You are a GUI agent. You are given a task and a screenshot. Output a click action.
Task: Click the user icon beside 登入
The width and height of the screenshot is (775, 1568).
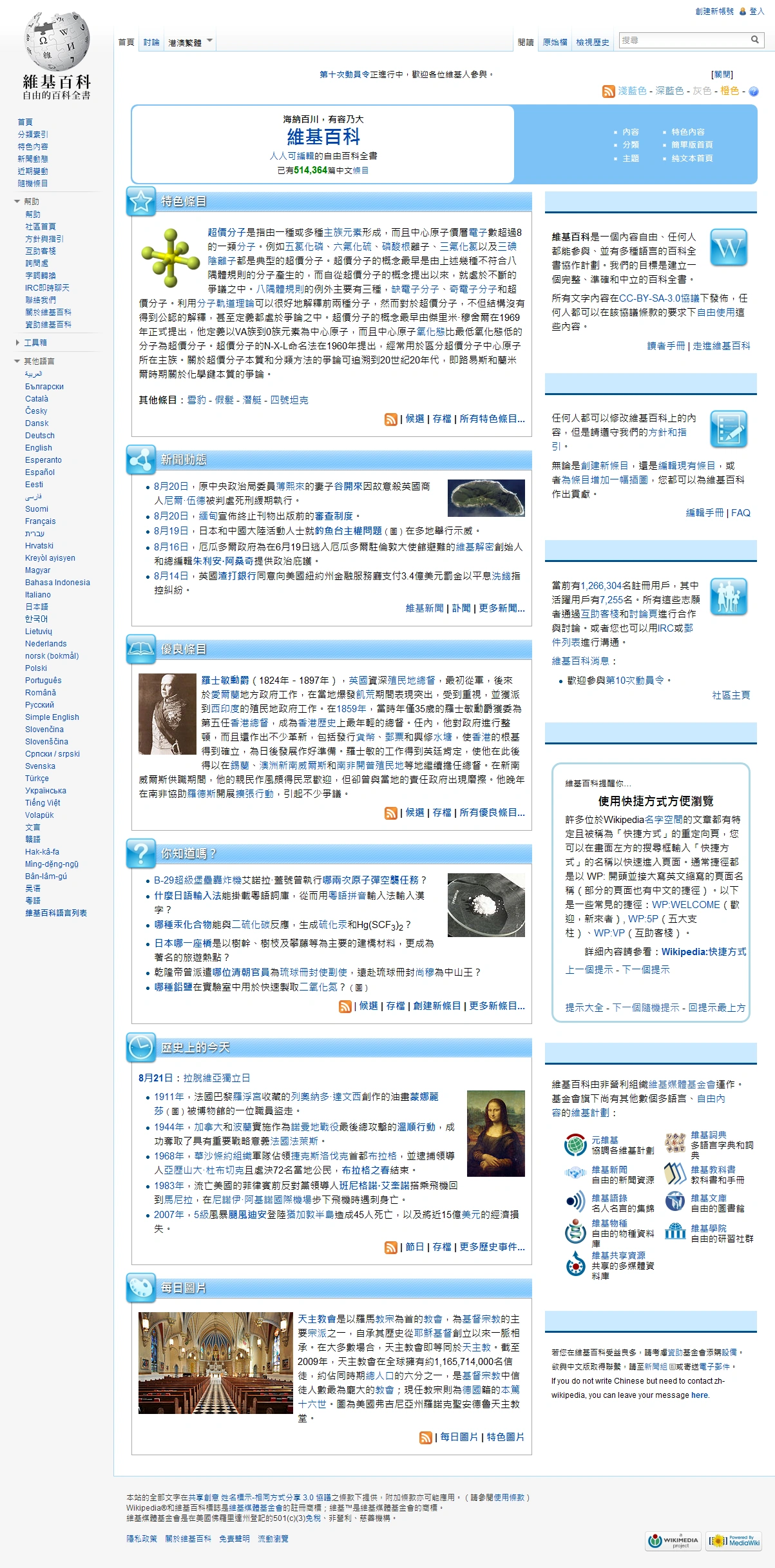tap(743, 12)
